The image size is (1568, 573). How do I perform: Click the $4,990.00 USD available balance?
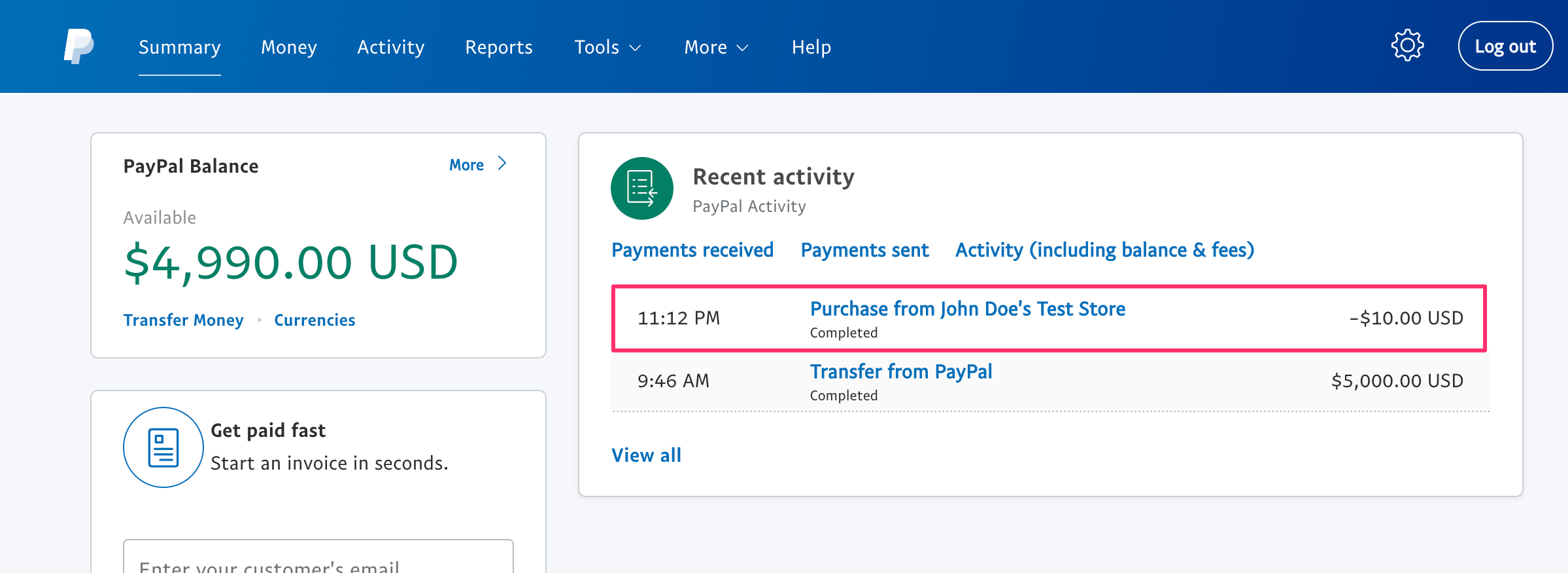coord(291,262)
